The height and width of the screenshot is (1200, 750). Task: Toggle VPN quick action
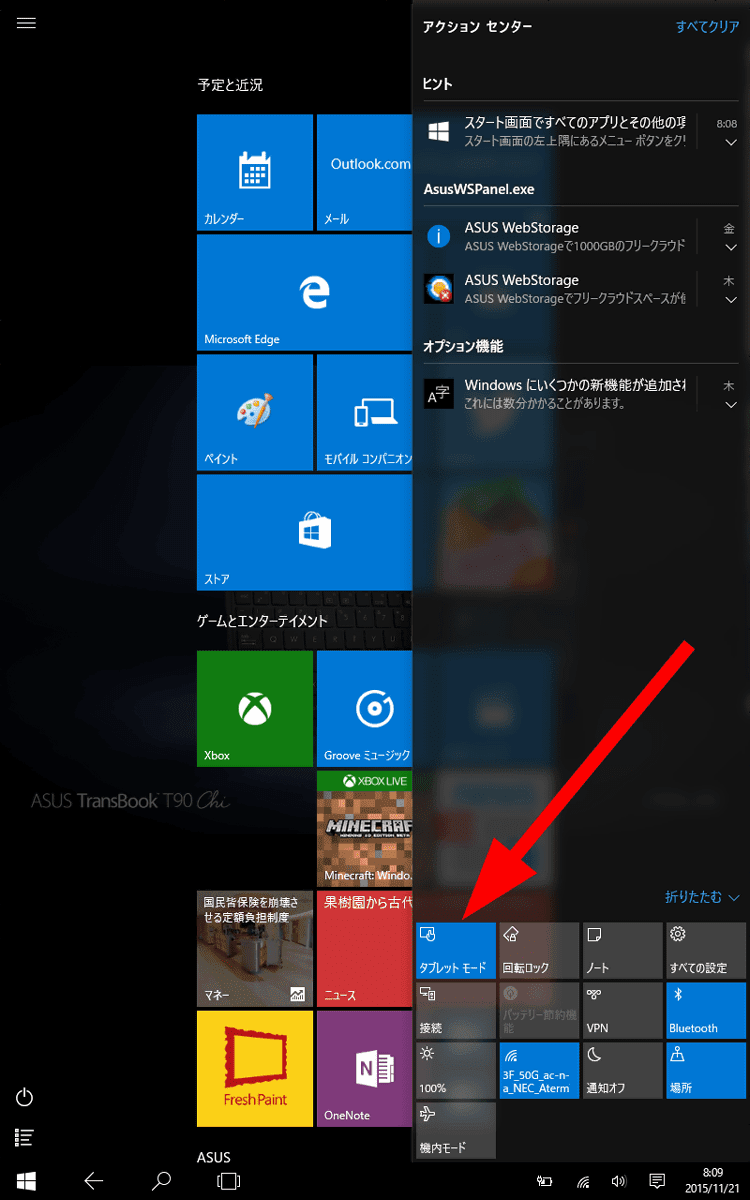pyautogui.click(x=623, y=1010)
